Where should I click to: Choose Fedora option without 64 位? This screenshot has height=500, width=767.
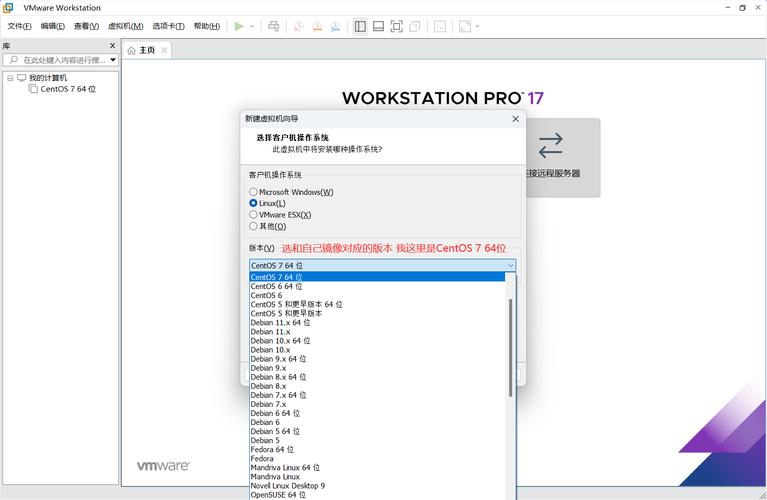click(x=377, y=458)
